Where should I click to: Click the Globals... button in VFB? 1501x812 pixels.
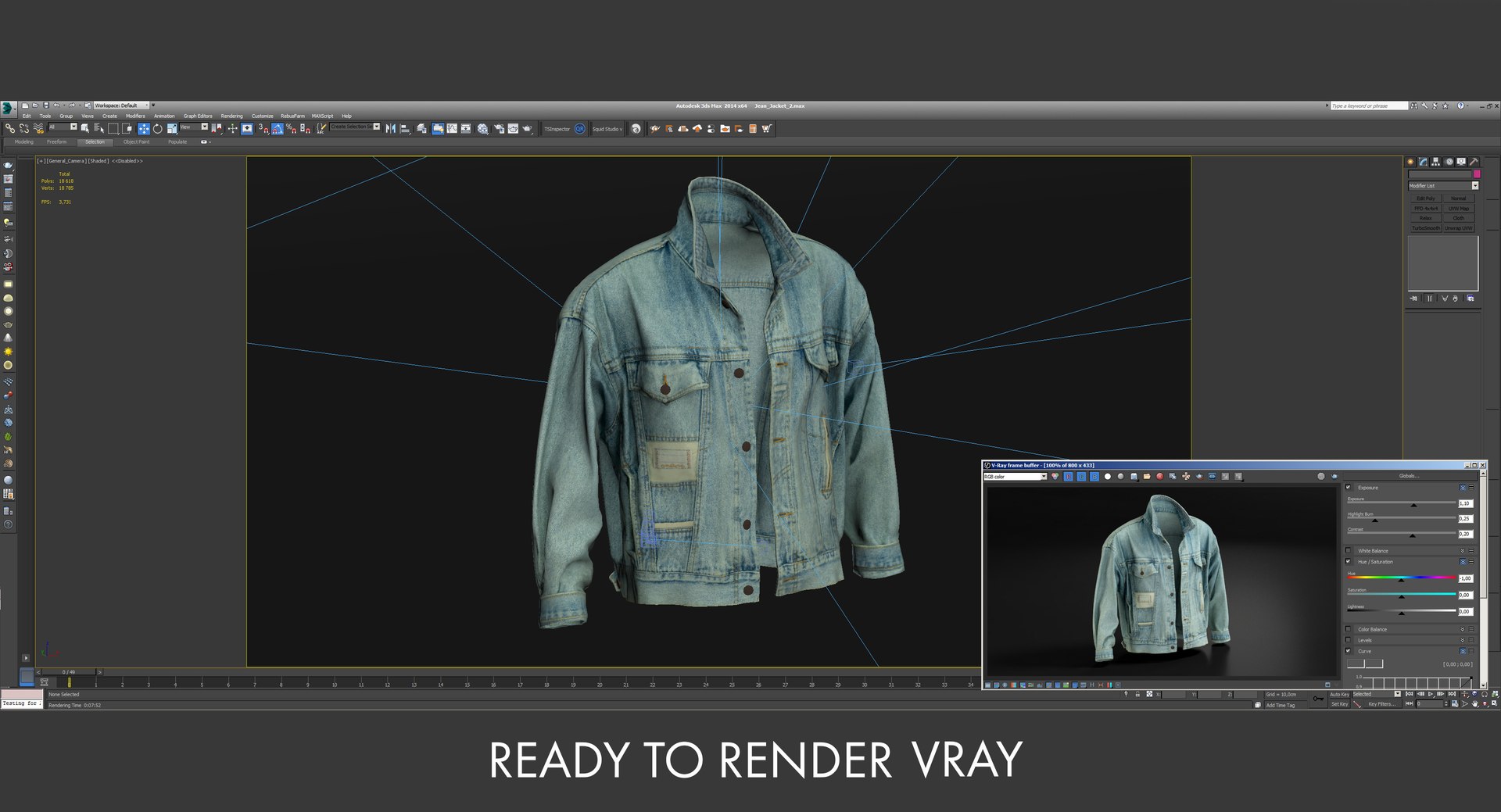pyautogui.click(x=1409, y=476)
